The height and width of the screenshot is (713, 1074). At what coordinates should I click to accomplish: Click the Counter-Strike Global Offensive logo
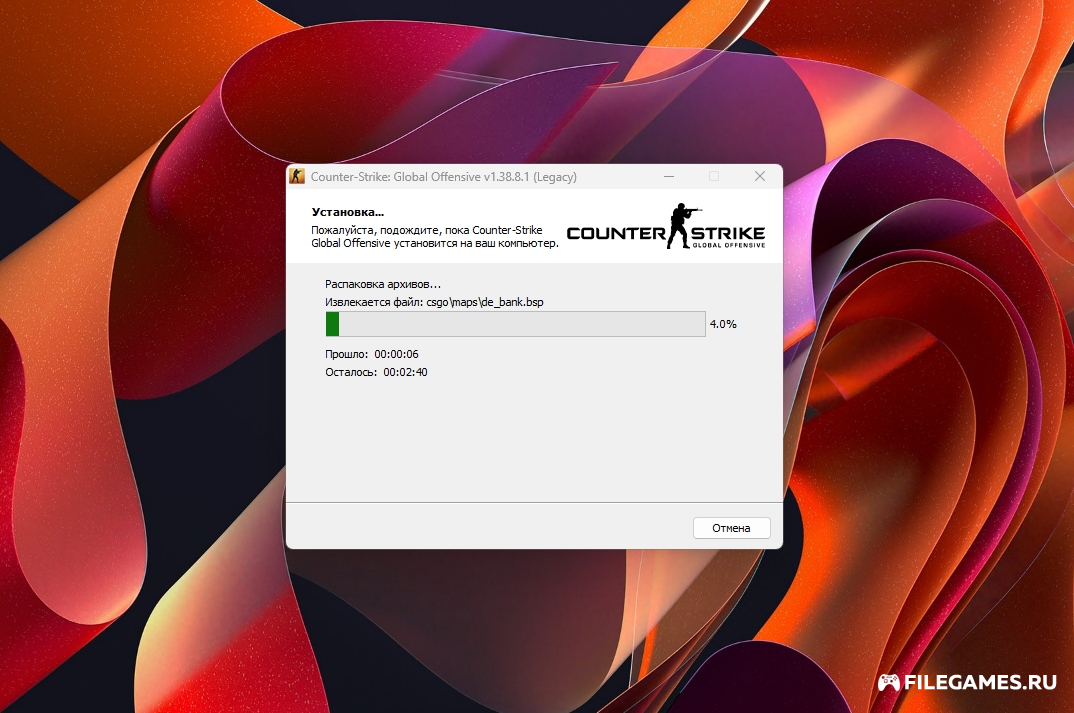tap(666, 226)
